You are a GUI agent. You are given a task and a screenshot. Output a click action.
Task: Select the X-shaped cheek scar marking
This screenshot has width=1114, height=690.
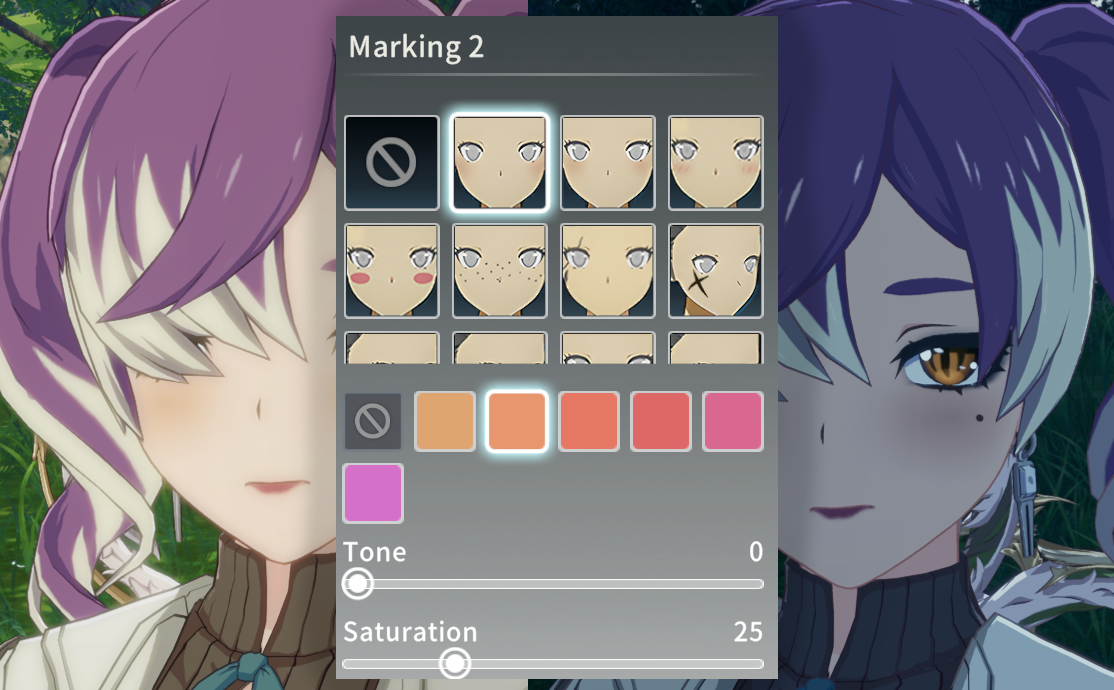coord(715,271)
